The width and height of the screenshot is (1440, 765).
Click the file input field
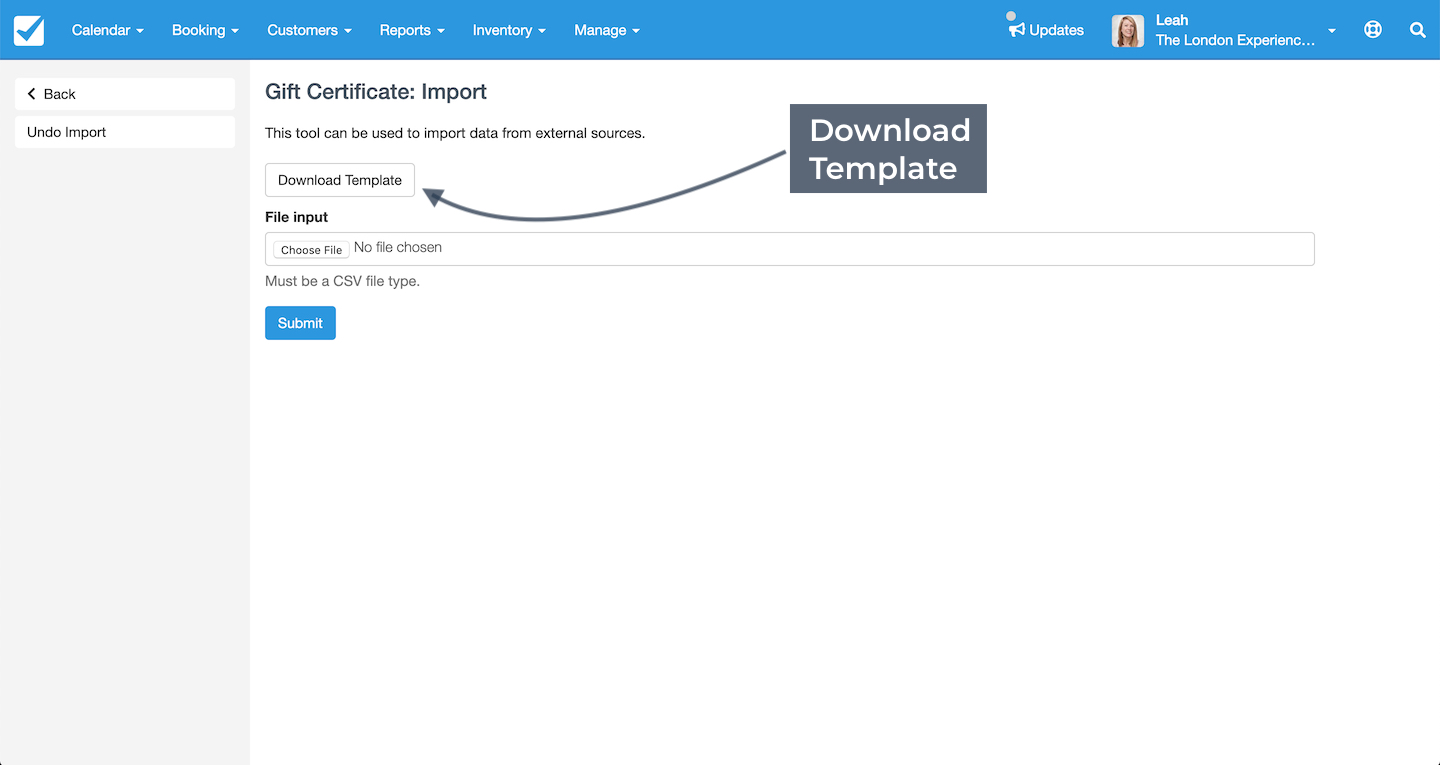coord(789,249)
